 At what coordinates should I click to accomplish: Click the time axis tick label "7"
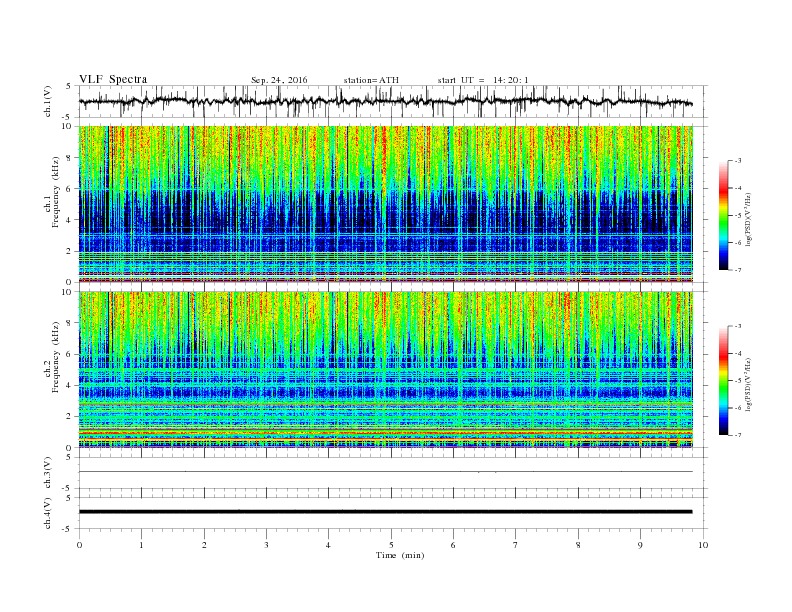point(516,545)
